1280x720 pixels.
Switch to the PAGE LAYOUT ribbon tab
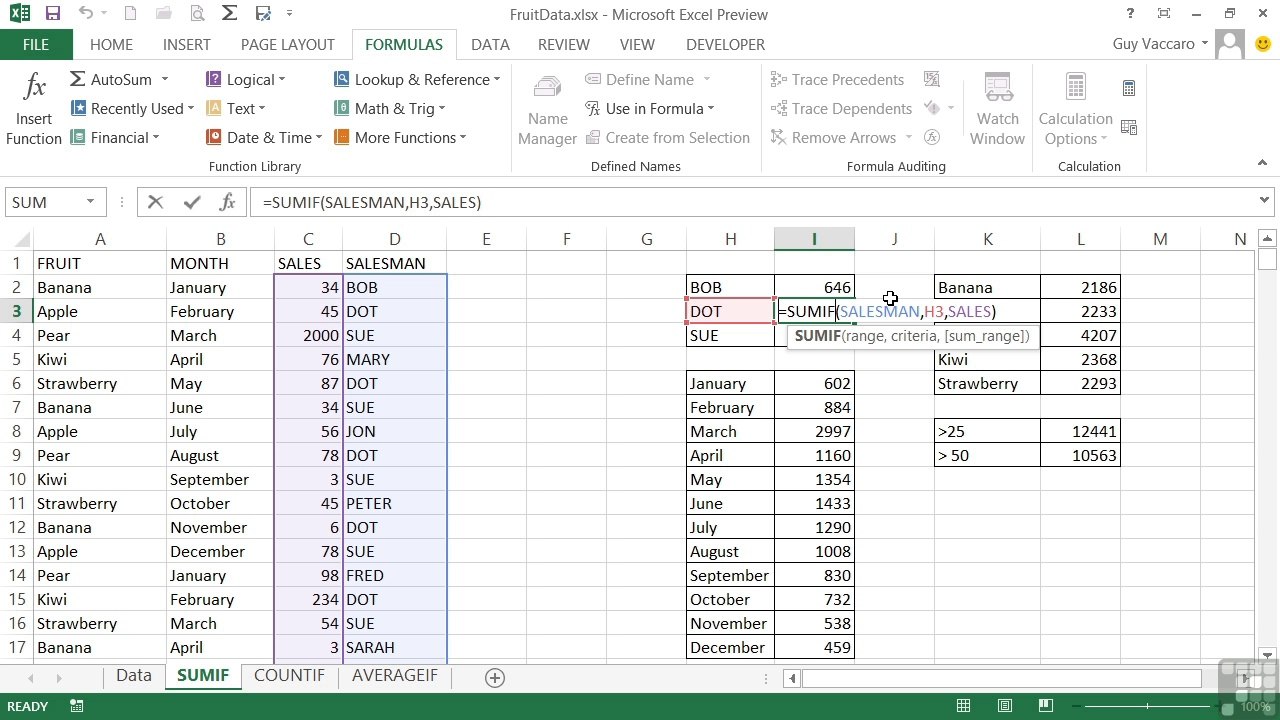[x=288, y=44]
